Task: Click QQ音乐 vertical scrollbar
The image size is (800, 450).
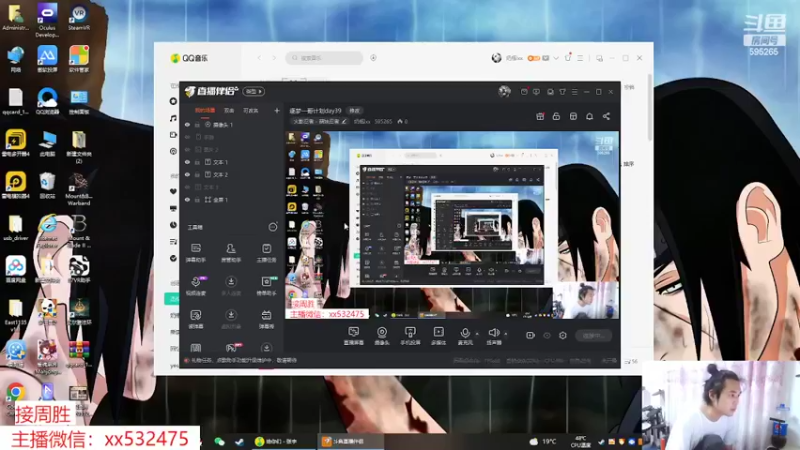Action: click(x=650, y=108)
